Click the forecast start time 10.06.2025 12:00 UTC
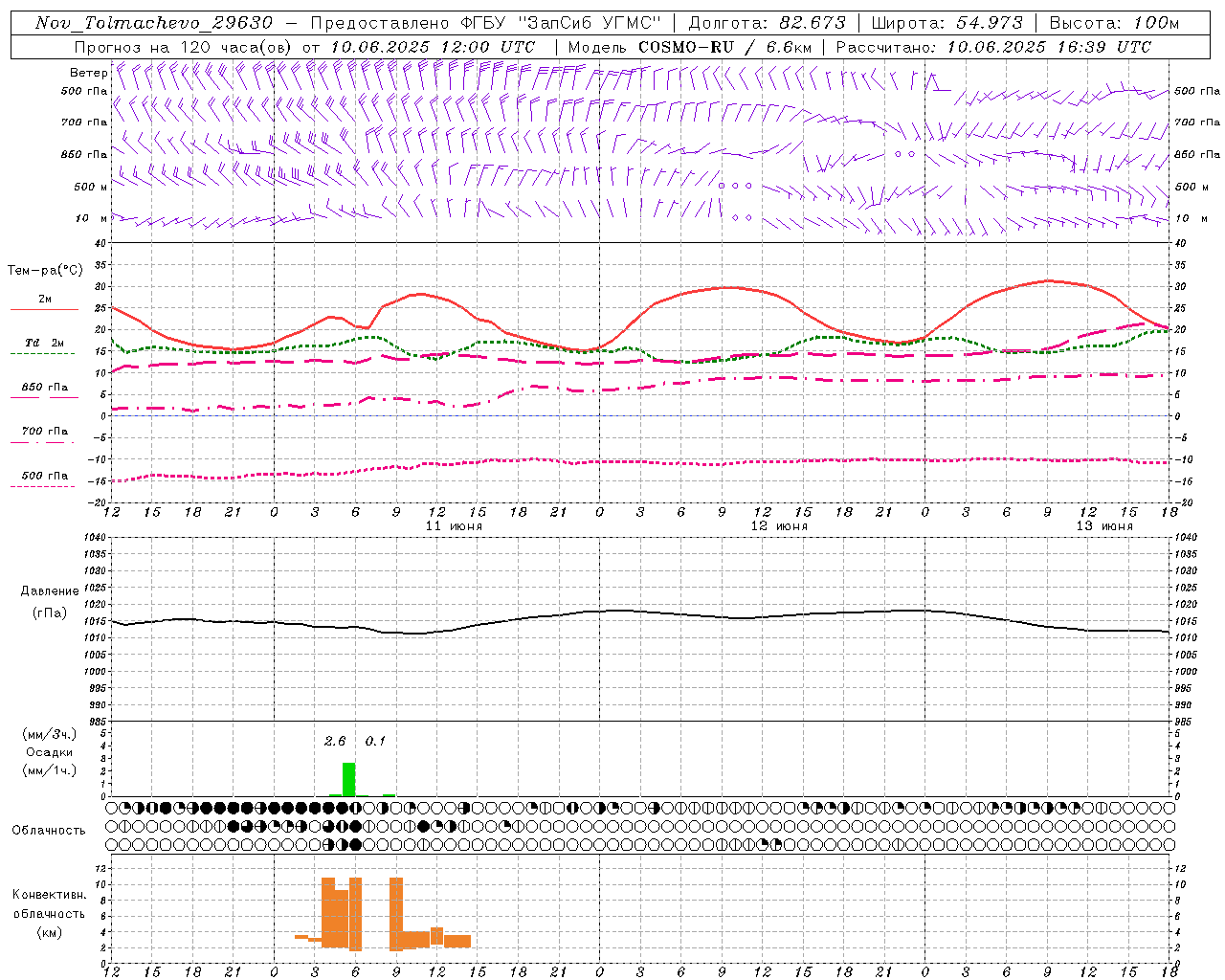Viewport: 1225px width, 980px height. point(432,47)
